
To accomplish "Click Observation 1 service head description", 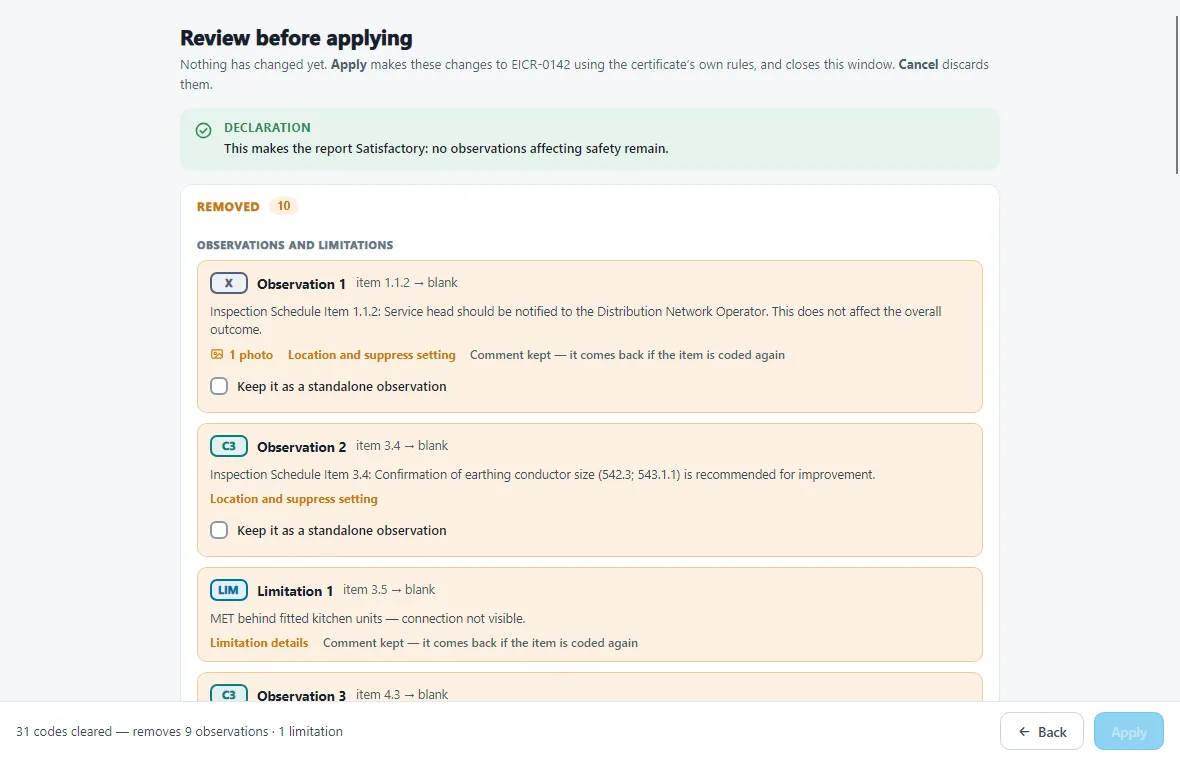I will (576, 321).
